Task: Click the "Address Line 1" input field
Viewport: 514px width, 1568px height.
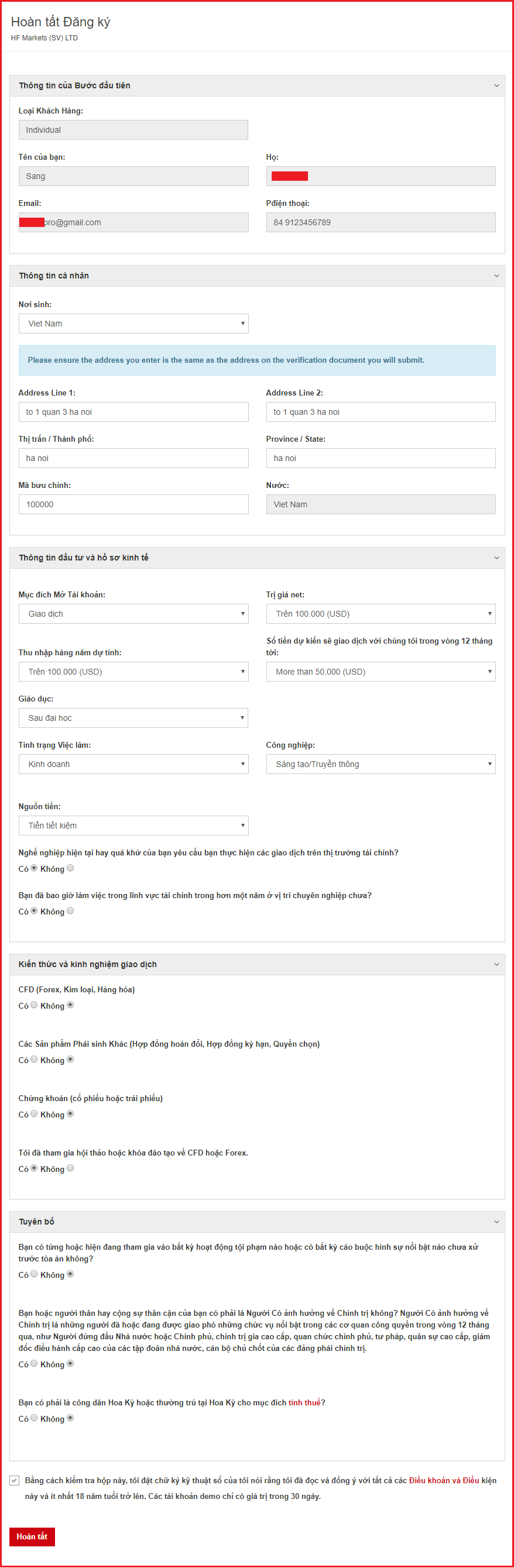Action: pyautogui.click(x=133, y=412)
